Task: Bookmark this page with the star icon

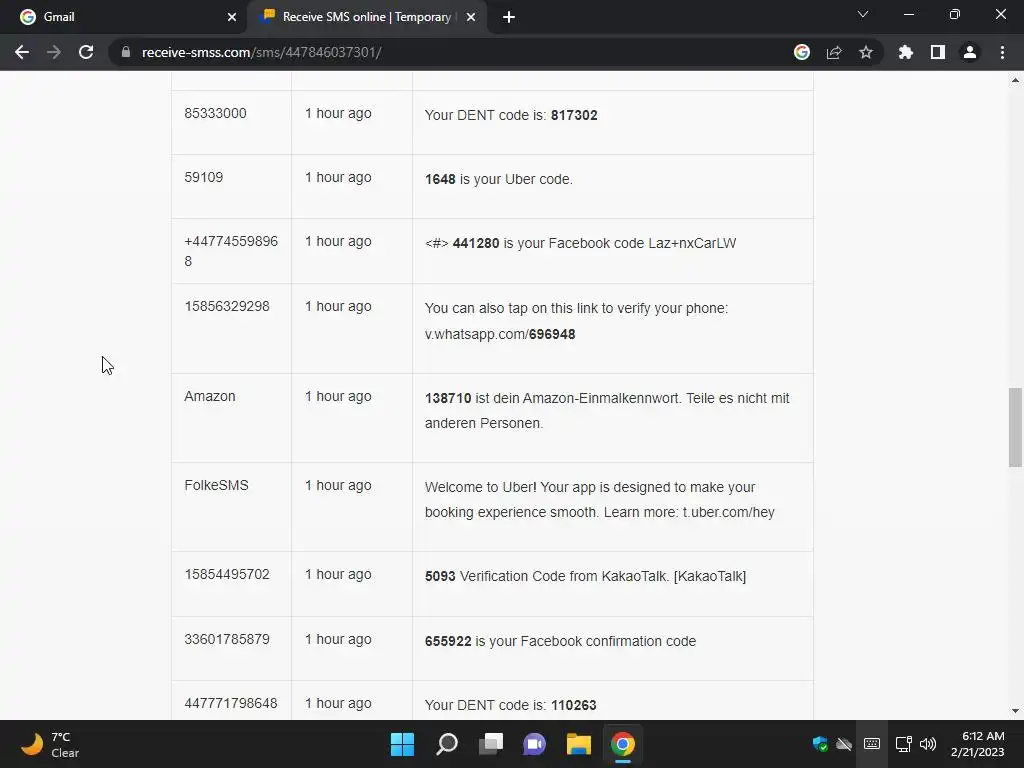Action: pos(866,52)
